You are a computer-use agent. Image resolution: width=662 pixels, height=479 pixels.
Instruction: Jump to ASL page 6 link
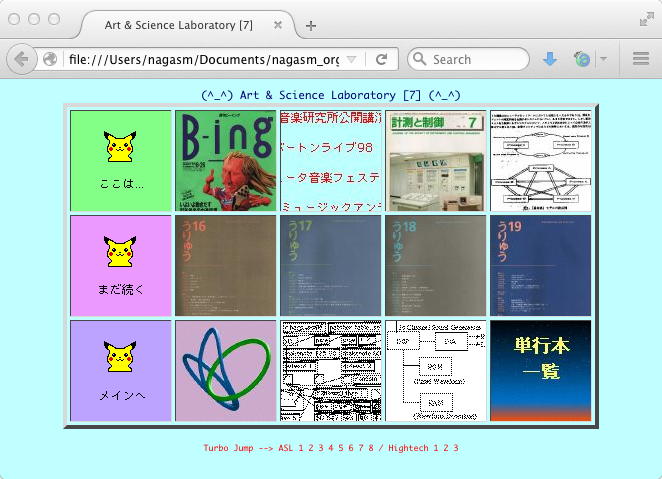click(x=351, y=448)
